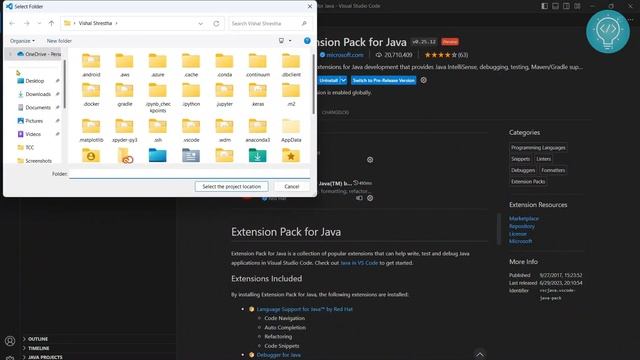Viewport: 640px width, 360px height.
Task: Open the .ipynb_checkpoints folder
Action: pyautogui.click(x=158, y=98)
